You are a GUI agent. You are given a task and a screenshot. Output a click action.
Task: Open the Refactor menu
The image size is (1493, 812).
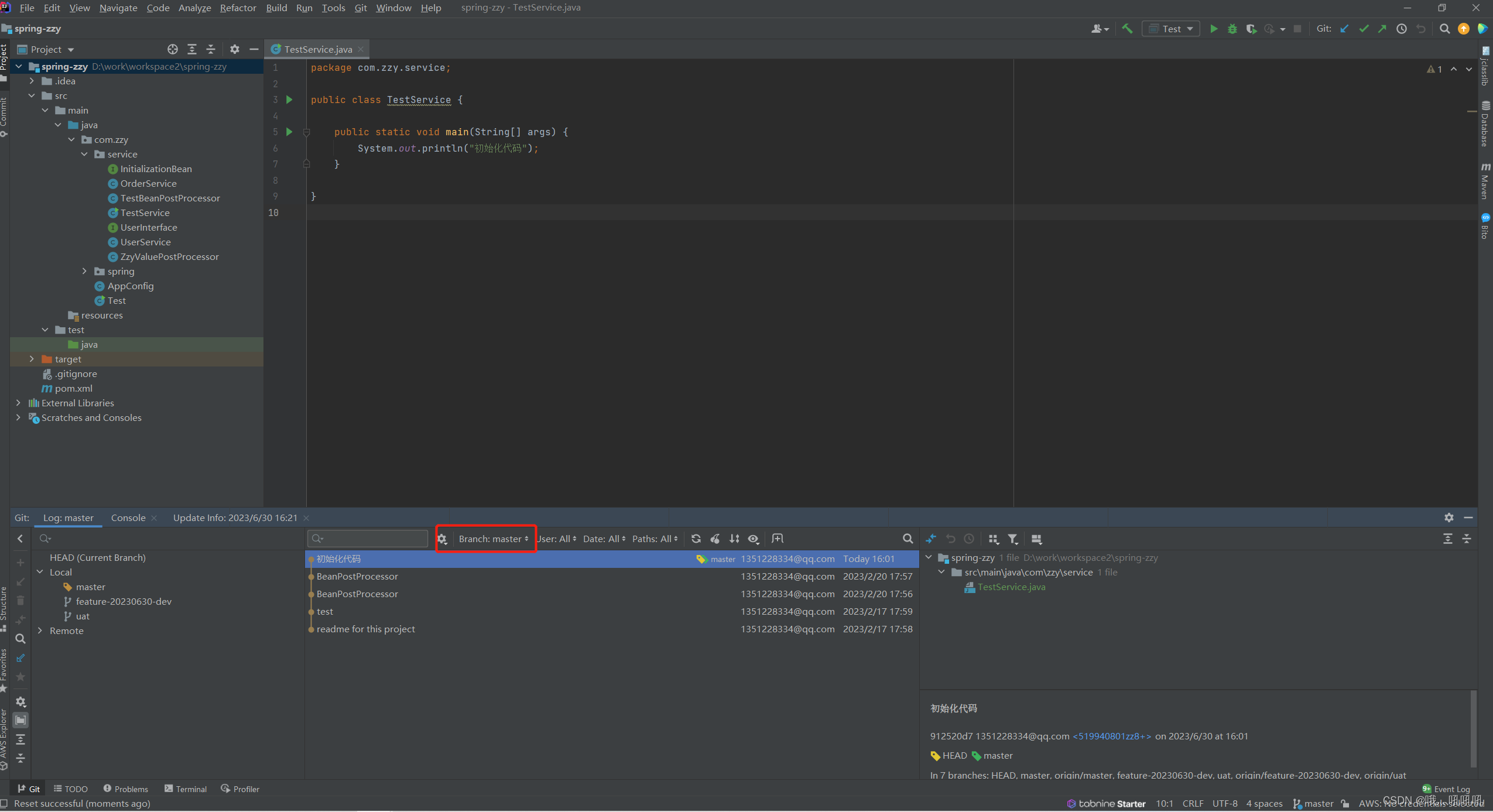(x=238, y=8)
